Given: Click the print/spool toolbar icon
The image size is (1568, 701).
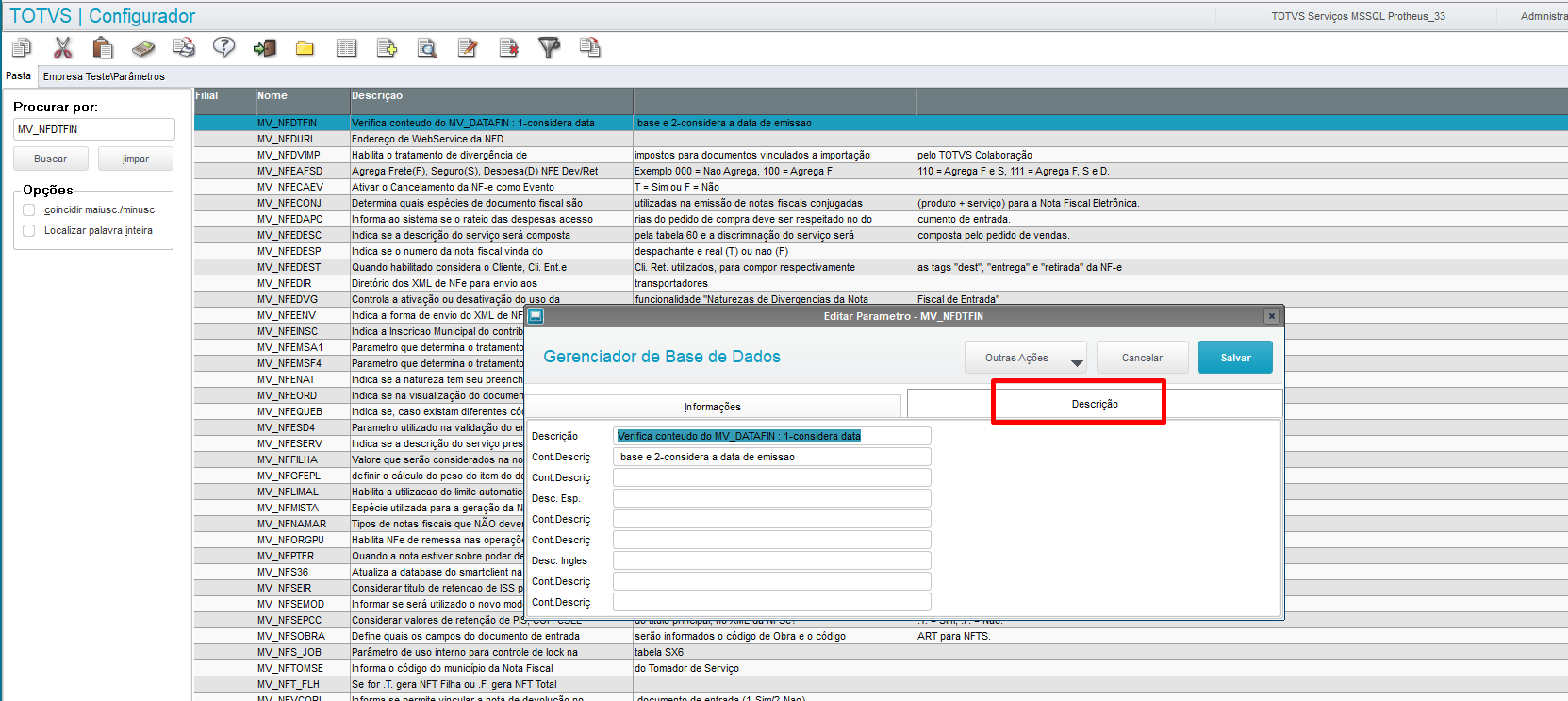Looking at the screenshot, I should [x=184, y=47].
